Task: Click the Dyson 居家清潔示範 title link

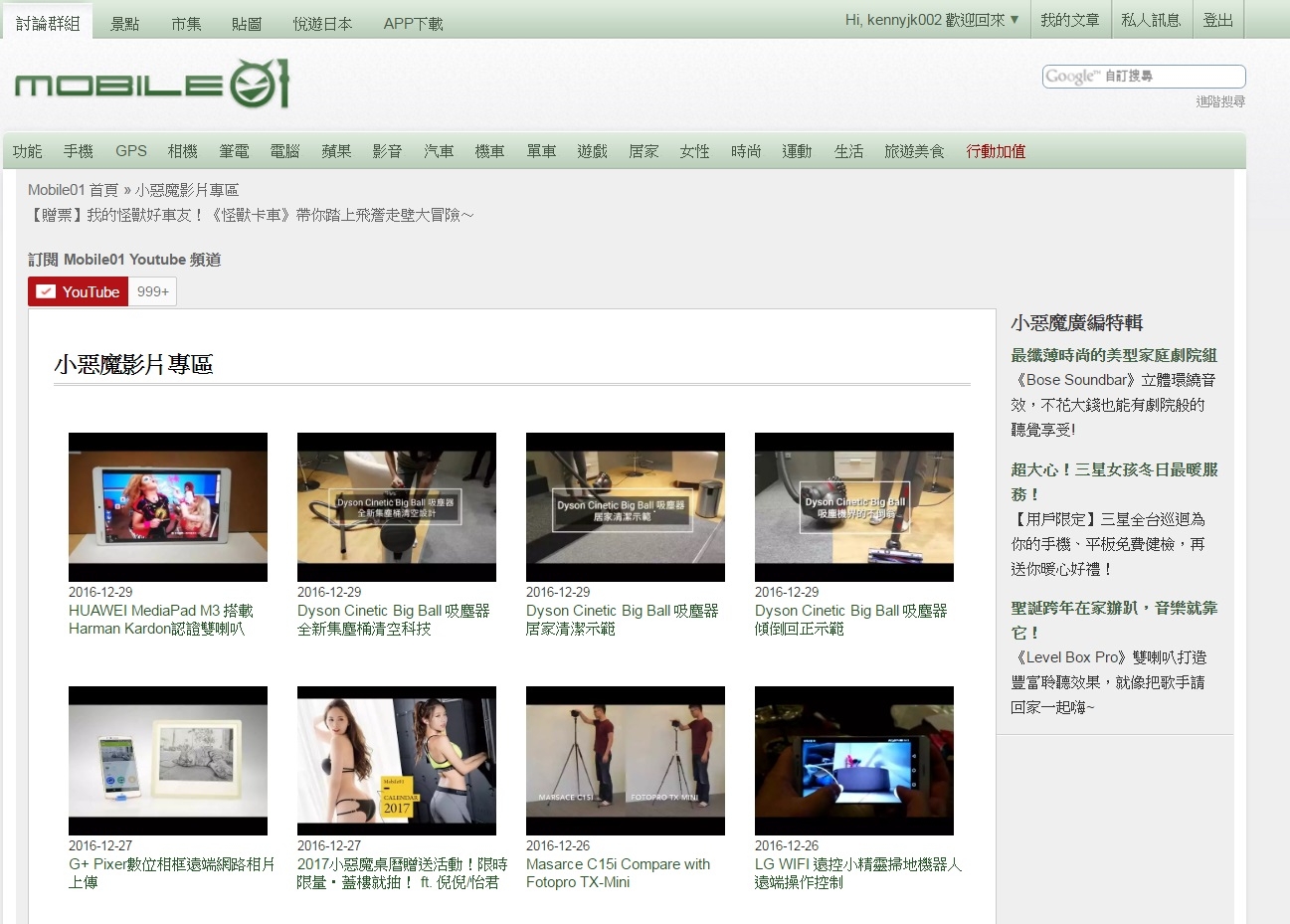Action: [623, 620]
